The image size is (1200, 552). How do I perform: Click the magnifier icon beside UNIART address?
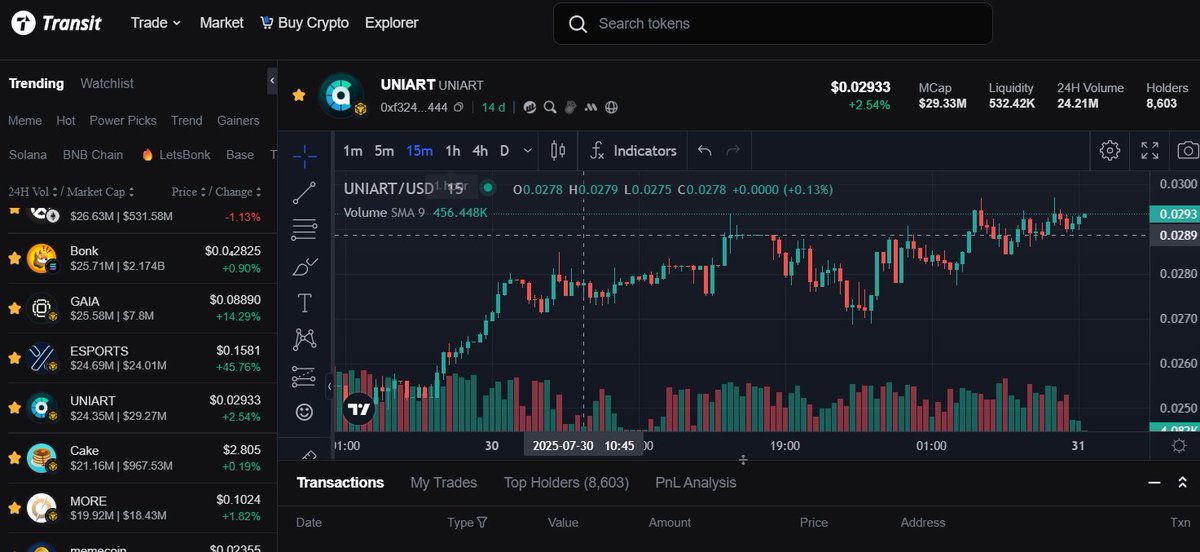550,107
